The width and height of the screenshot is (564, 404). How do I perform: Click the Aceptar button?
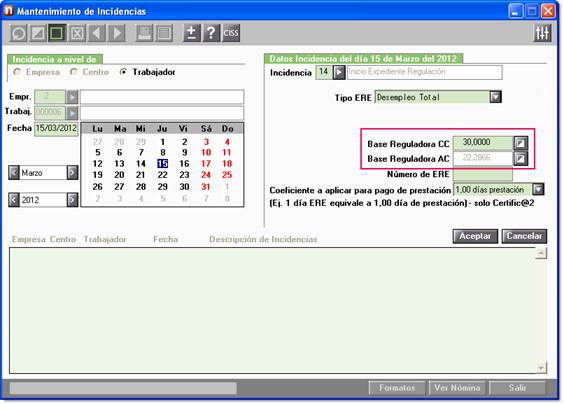(x=475, y=236)
